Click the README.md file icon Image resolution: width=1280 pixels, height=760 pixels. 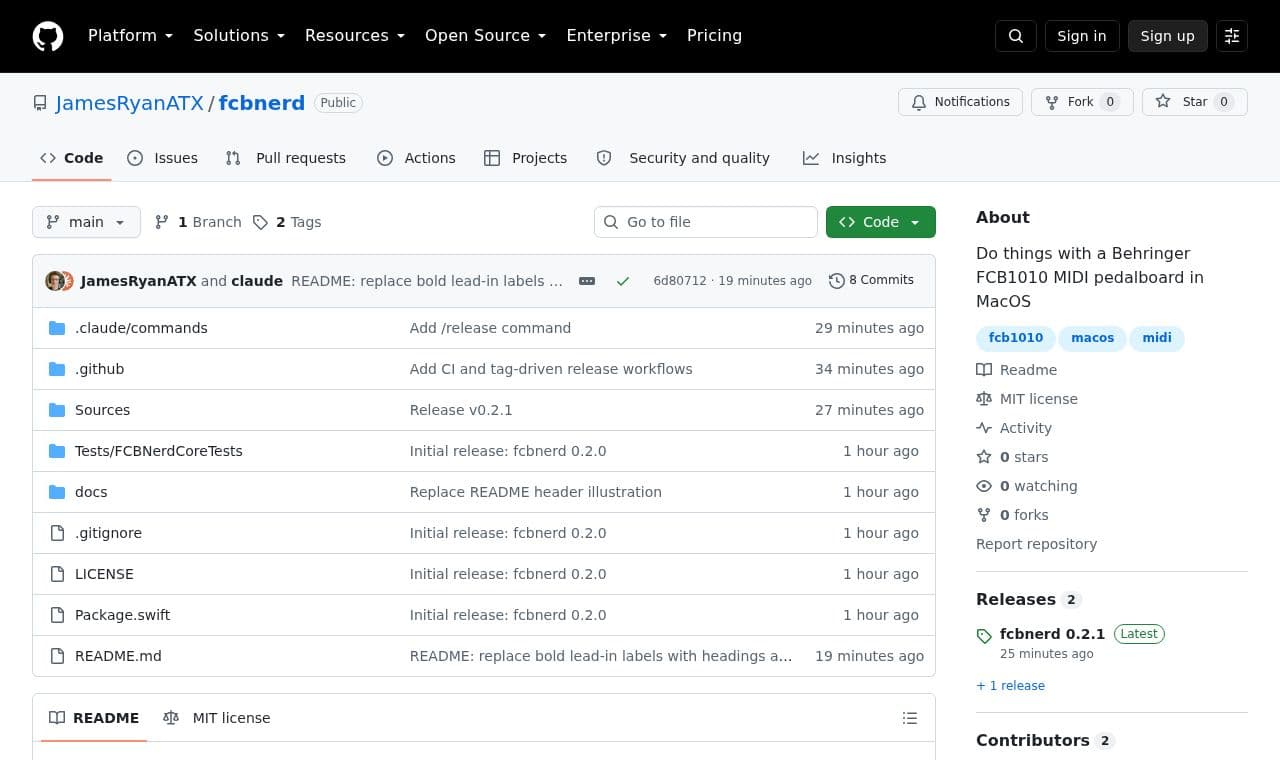57,656
